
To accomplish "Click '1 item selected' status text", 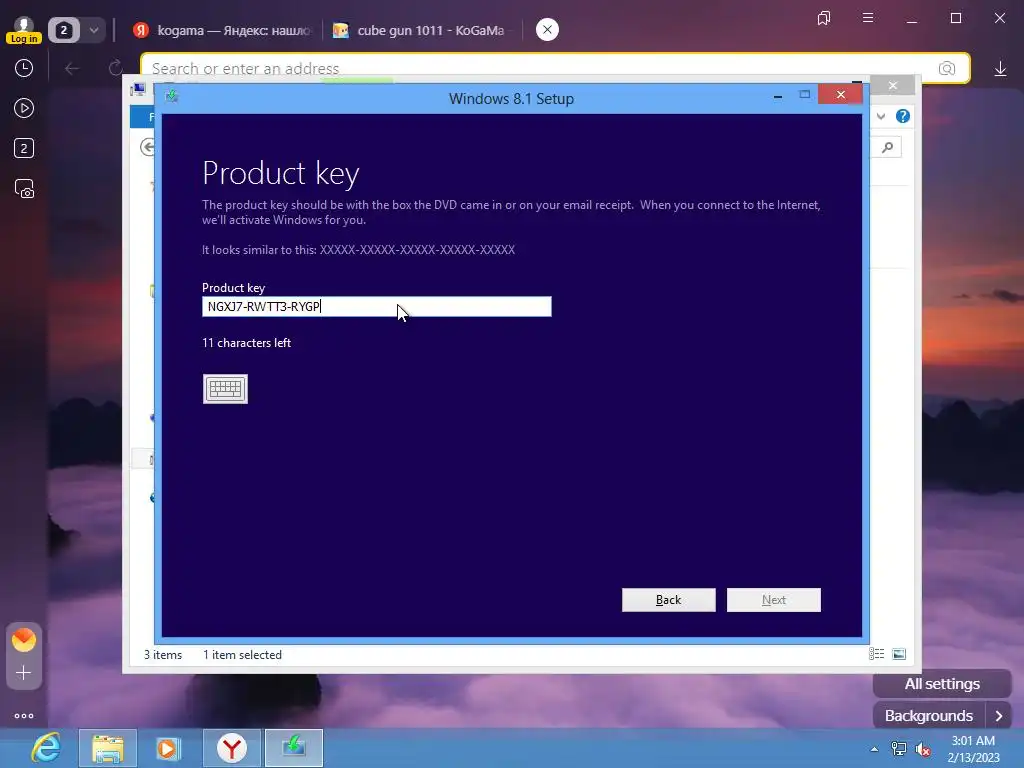I will click(242, 654).
